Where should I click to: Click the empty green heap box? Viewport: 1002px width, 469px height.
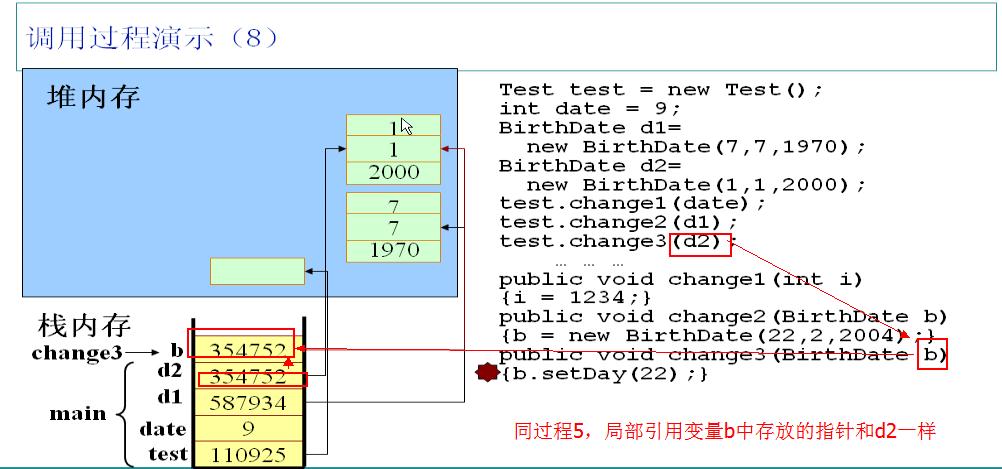pyautogui.click(x=257, y=271)
